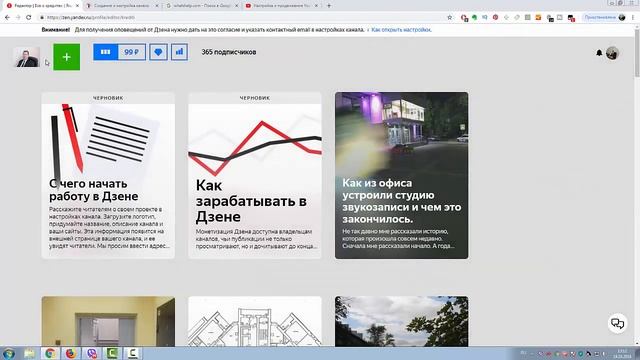
Task: Open draft card "Как зарабатывать в Дзене"
Action: coord(255,176)
